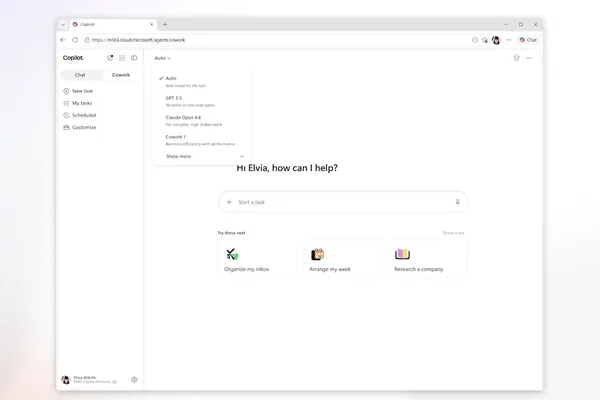Click the new chat compose icon beside Copilot

[110, 58]
